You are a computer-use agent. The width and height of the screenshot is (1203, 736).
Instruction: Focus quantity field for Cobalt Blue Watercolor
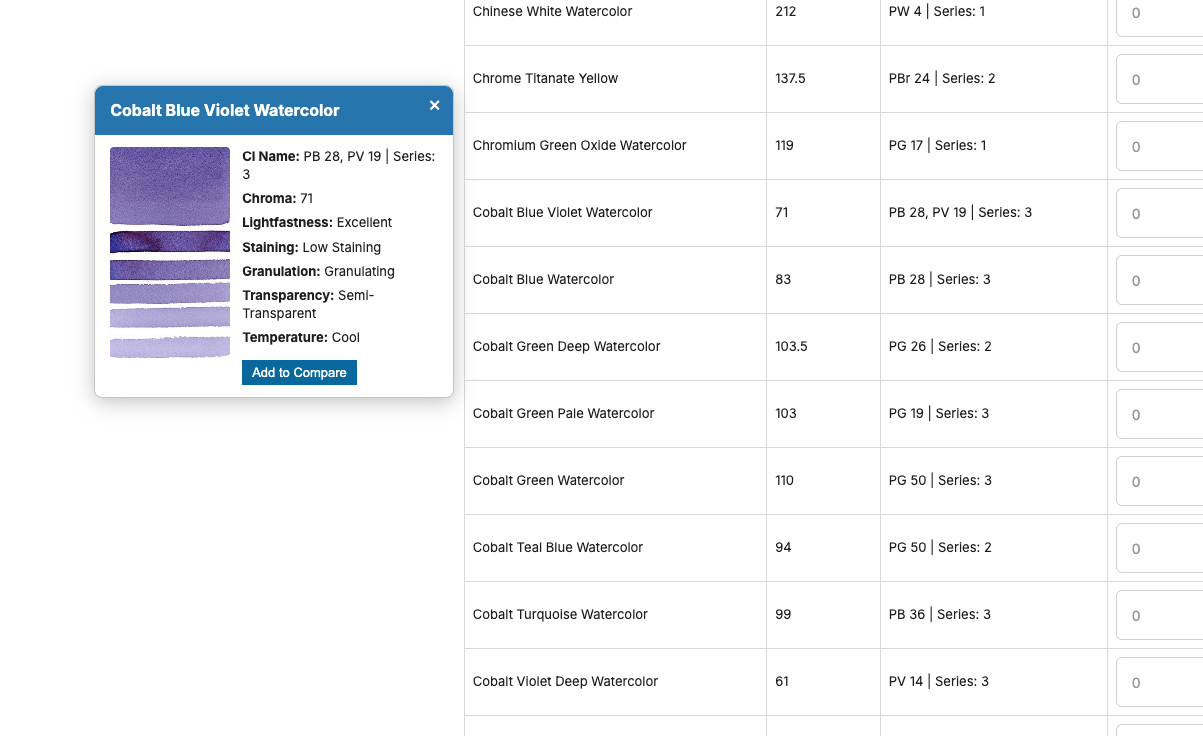click(x=1160, y=281)
